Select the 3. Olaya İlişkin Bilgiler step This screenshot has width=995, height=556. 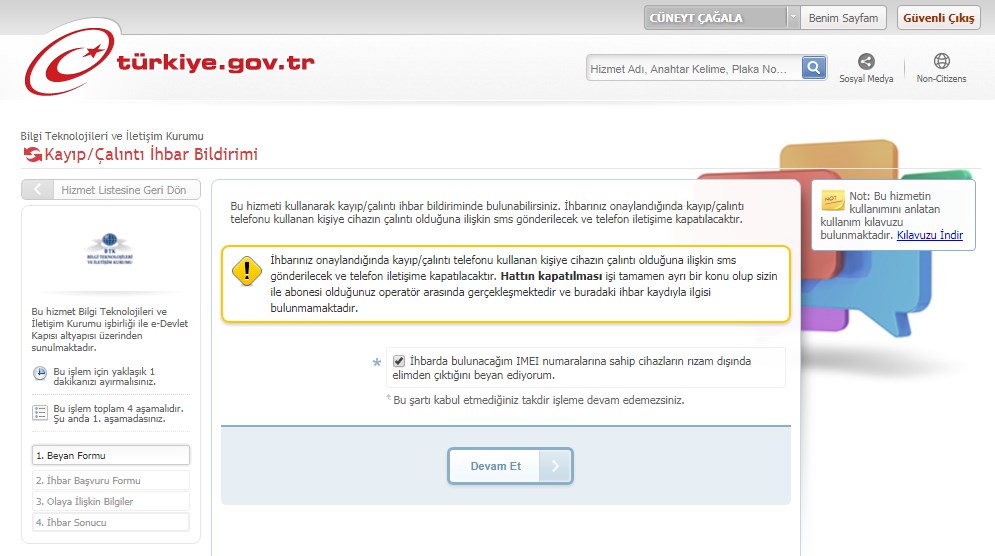pyautogui.click(x=110, y=501)
